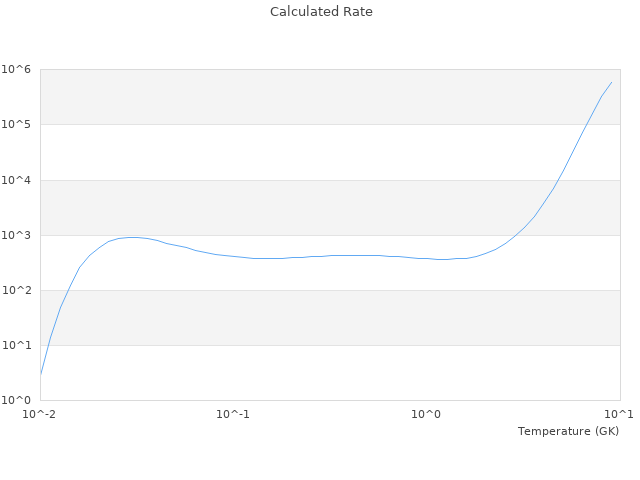Click the white band between 10^0 and 10^1

click(330, 373)
